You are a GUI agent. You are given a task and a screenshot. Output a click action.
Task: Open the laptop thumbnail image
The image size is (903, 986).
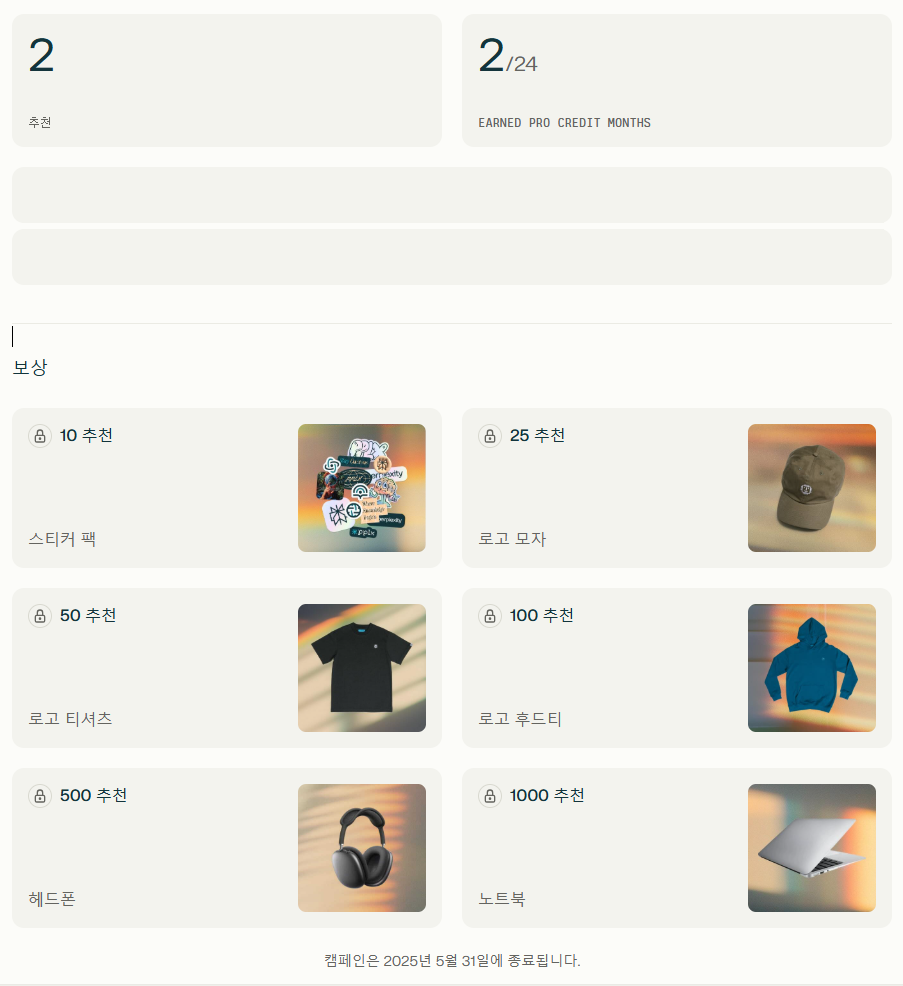click(x=812, y=848)
